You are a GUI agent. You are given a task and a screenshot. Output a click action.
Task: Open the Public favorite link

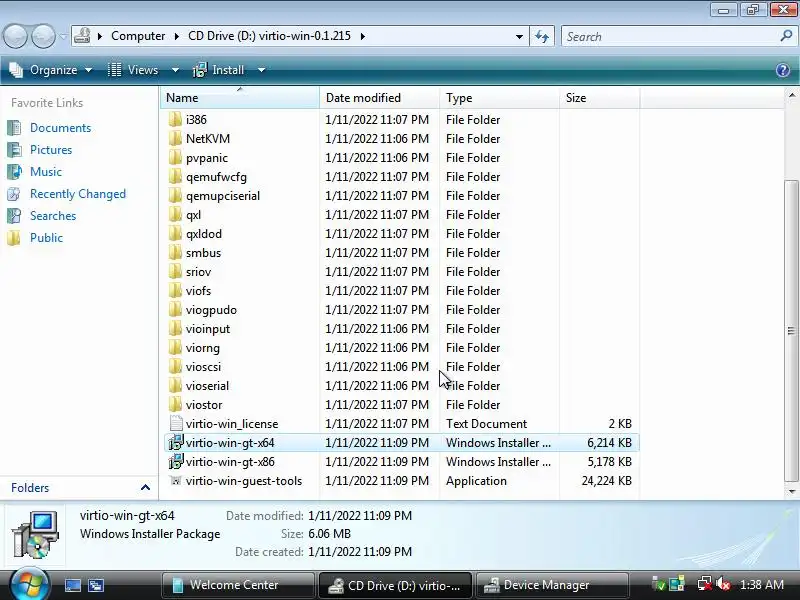click(x=46, y=238)
